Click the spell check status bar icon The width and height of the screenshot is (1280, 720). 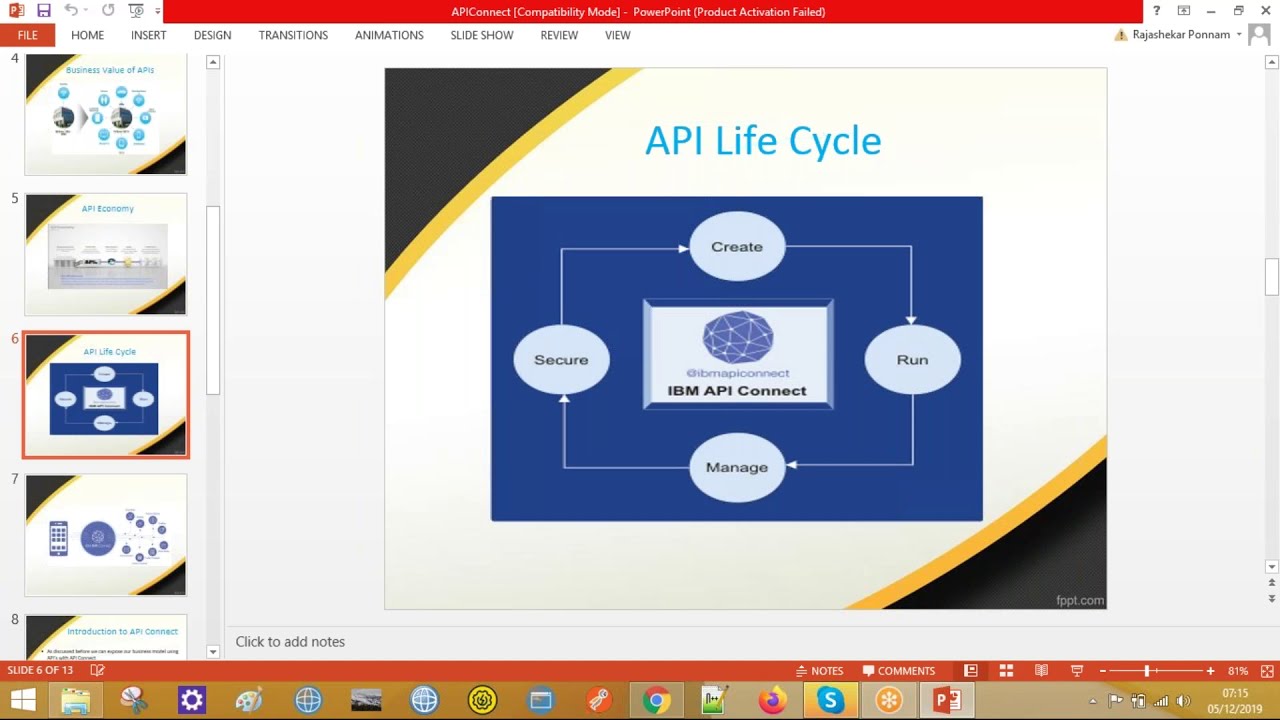[x=96, y=670]
